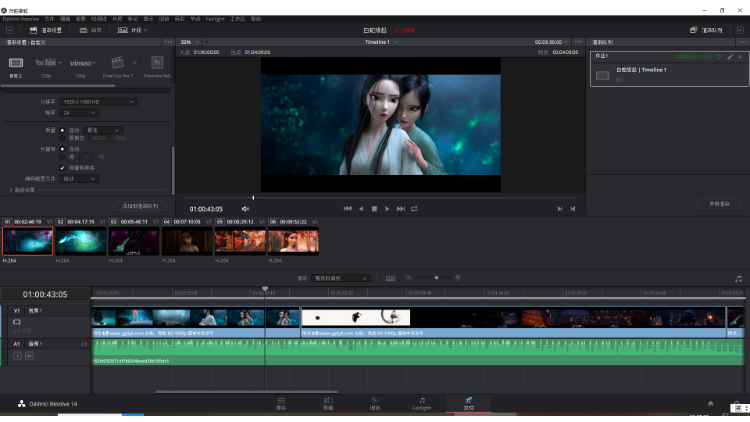Open the DaVinci Resolve menu
Image resolution: width=750 pixels, height=422 pixels.
[21, 19]
